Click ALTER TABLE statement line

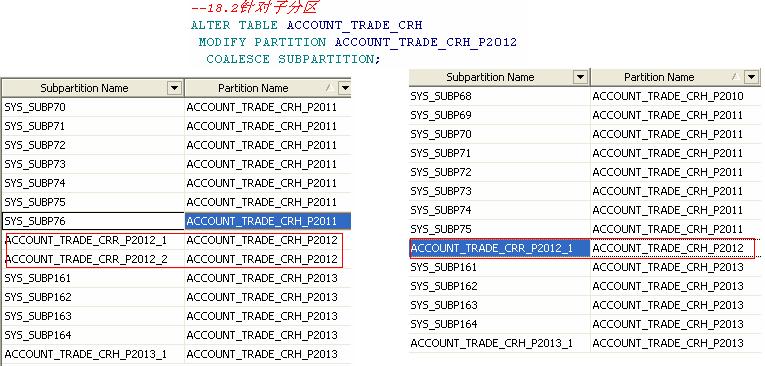pos(306,25)
